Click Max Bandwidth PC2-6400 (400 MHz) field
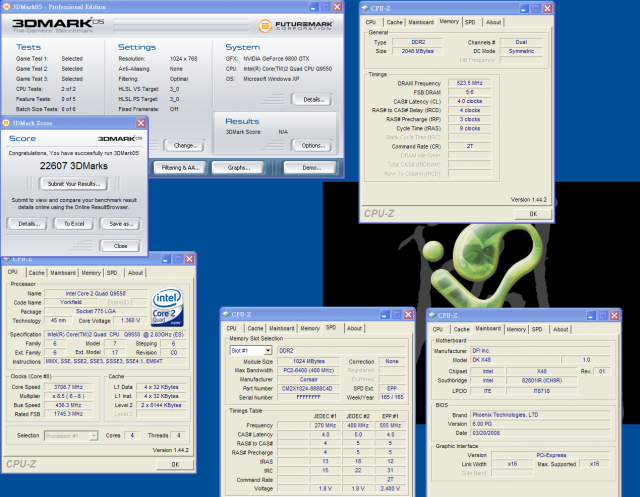The image size is (640, 497). [x=308, y=371]
